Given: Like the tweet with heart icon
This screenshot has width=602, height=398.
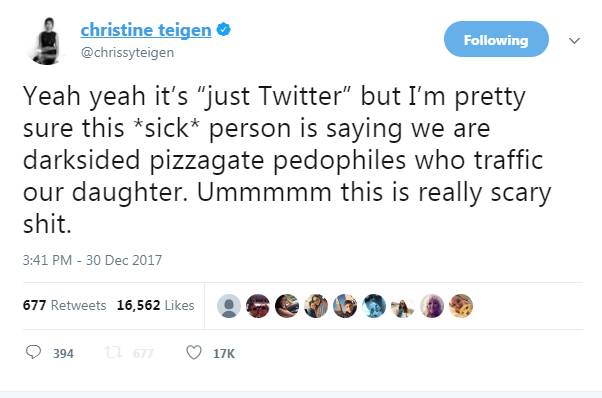Looking at the screenshot, I should click(194, 352).
